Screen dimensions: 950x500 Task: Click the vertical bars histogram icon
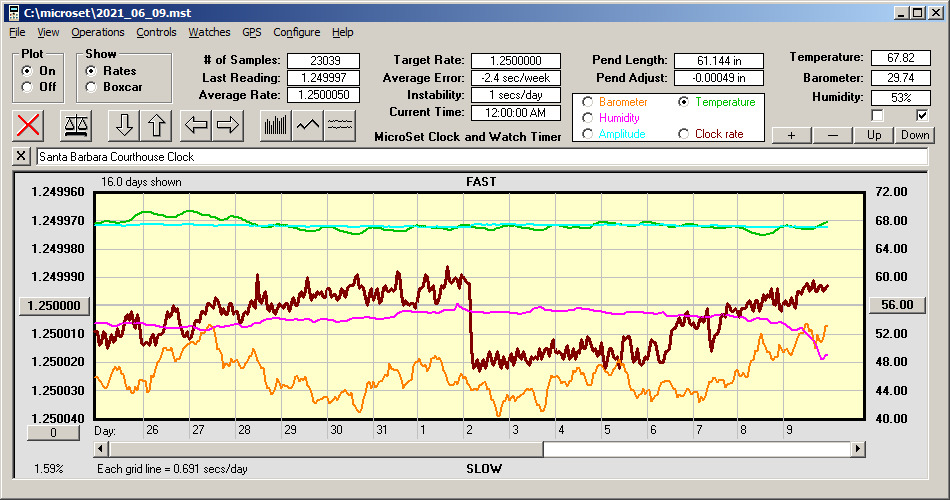click(276, 125)
